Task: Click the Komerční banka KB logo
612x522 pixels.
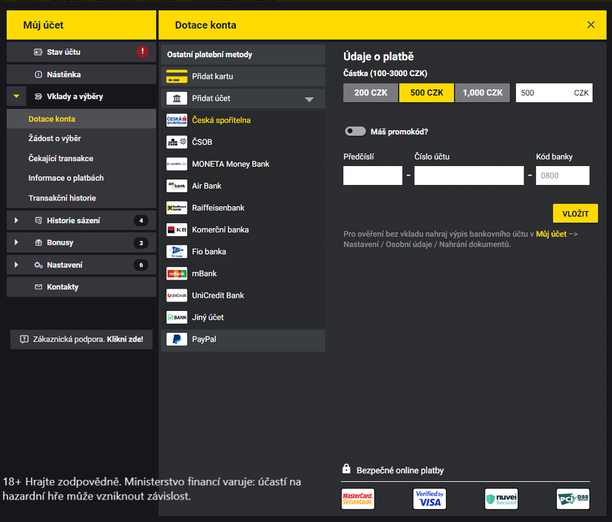Action: point(176,230)
